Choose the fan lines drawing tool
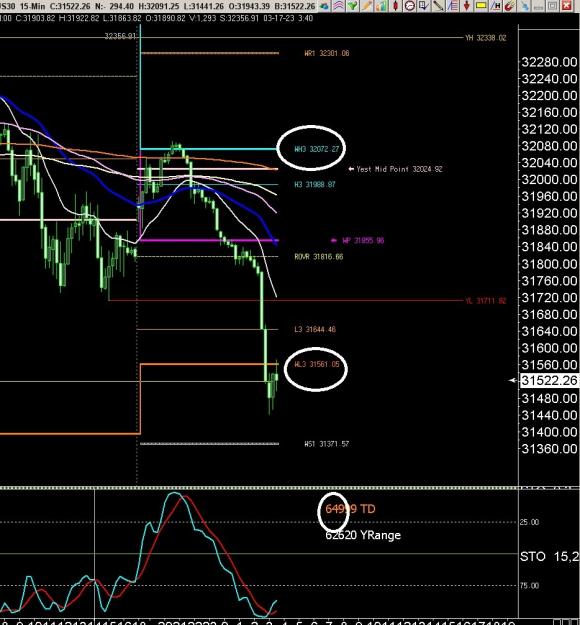 452,6
